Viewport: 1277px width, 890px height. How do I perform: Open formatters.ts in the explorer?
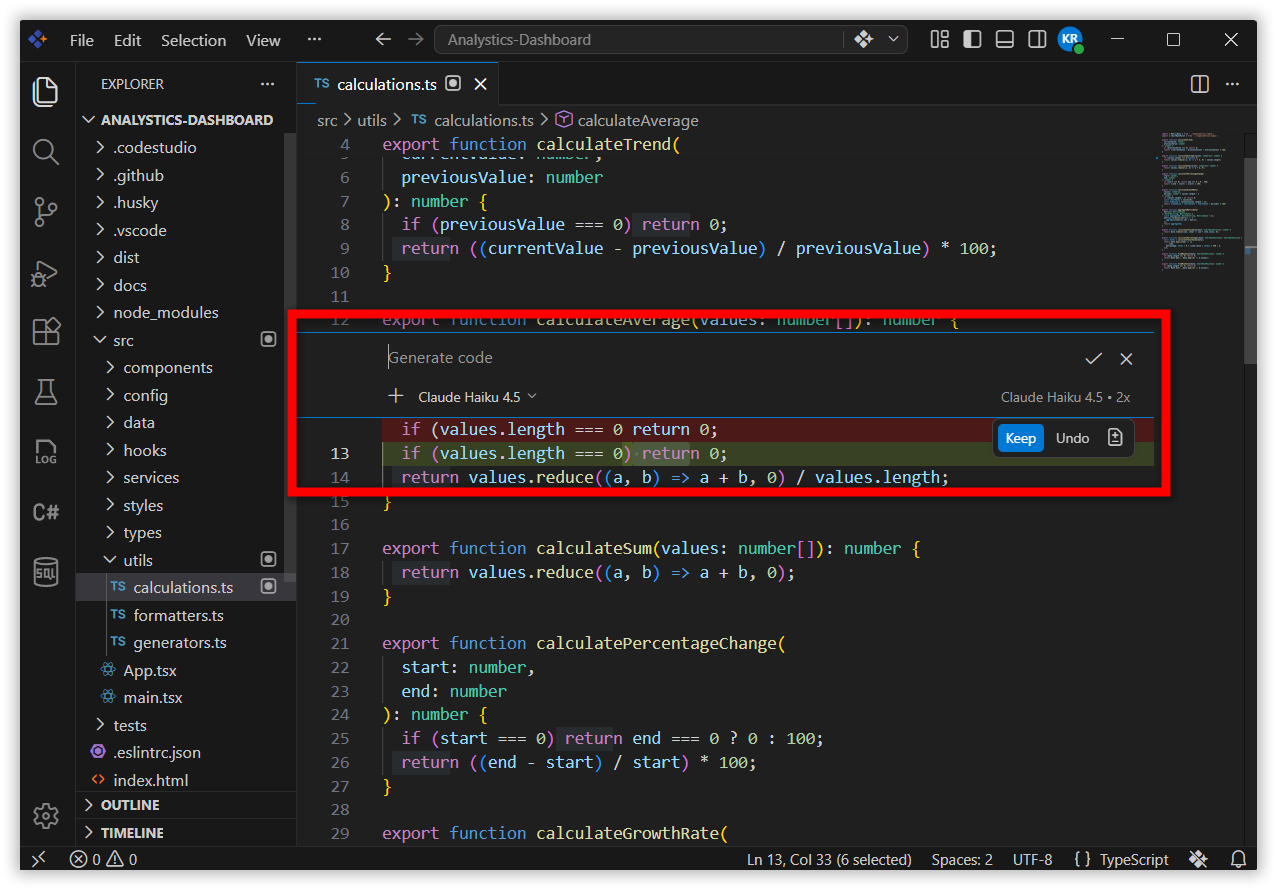pos(178,615)
